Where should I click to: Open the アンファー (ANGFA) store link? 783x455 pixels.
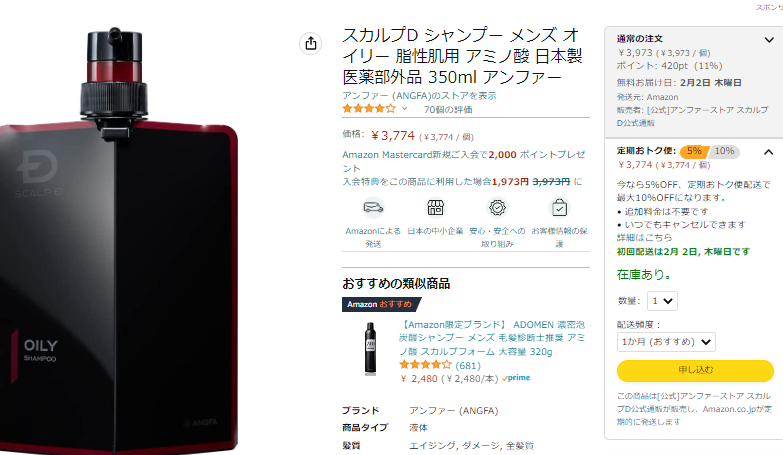tap(419, 95)
